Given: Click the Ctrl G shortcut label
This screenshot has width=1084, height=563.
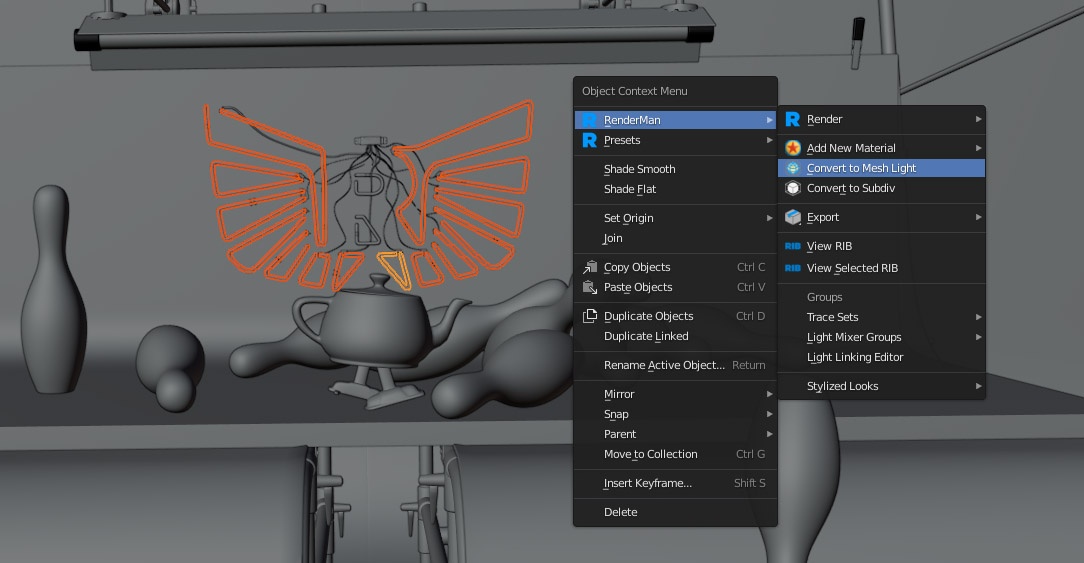Looking at the screenshot, I should click(750, 454).
